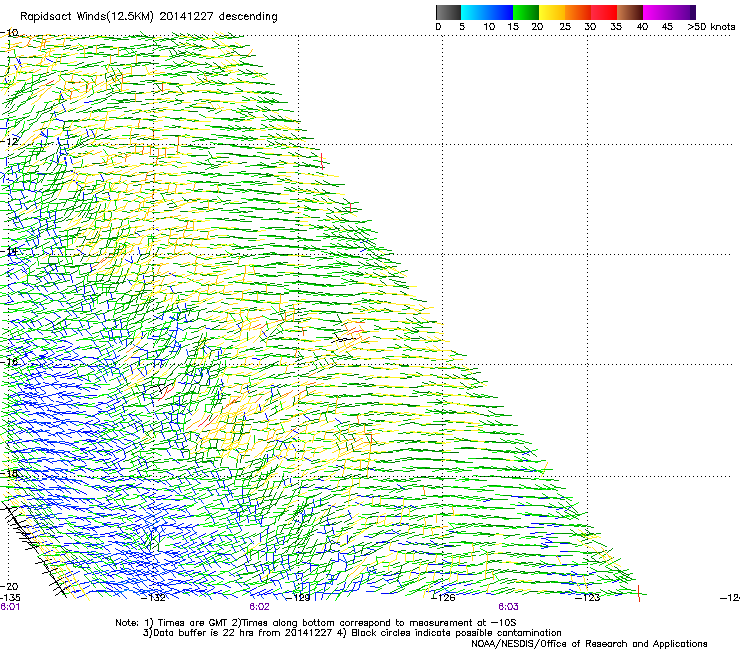Click the '-126' longitude axis label
740x650 pixels.
(443, 598)
